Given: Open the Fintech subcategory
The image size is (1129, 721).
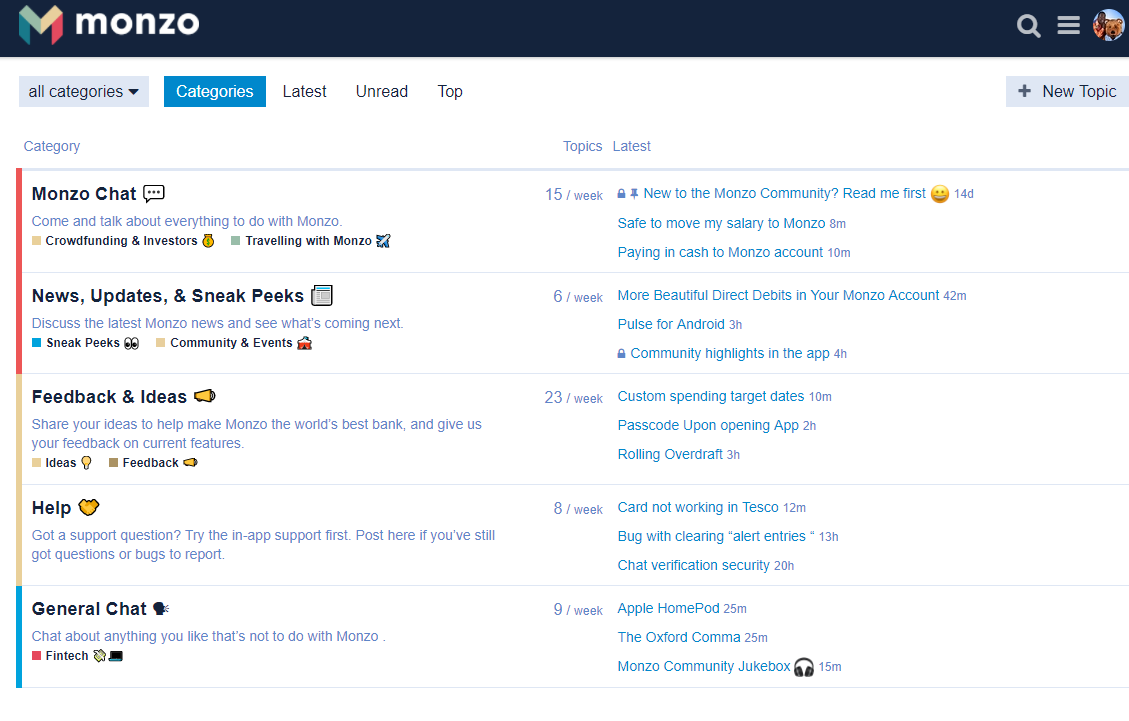Looking at the screenshot, I should click(x=67, y=655).
